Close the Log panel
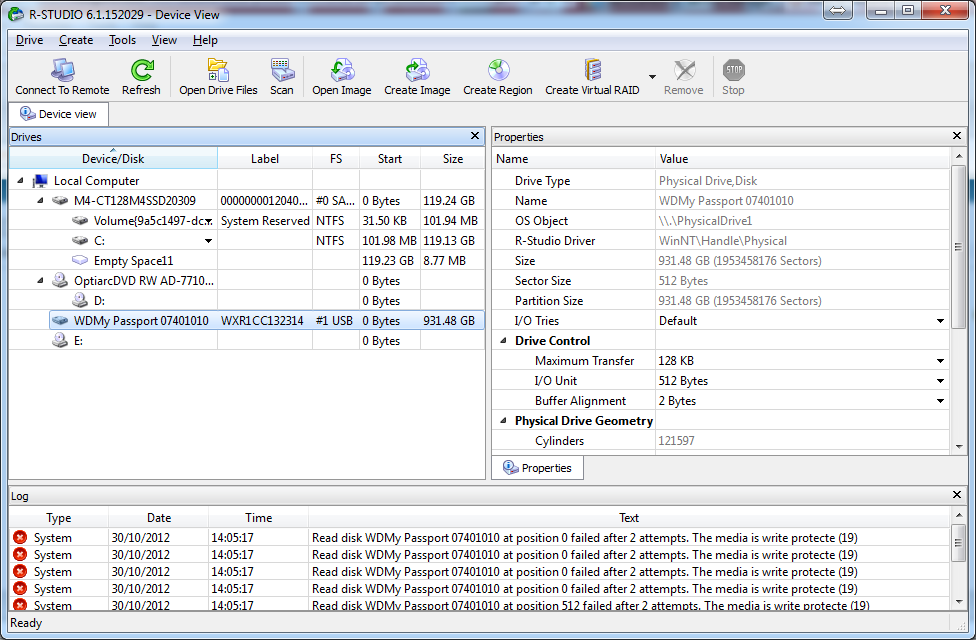This screenshot has width=976, height=640. (x=957, y=495)
